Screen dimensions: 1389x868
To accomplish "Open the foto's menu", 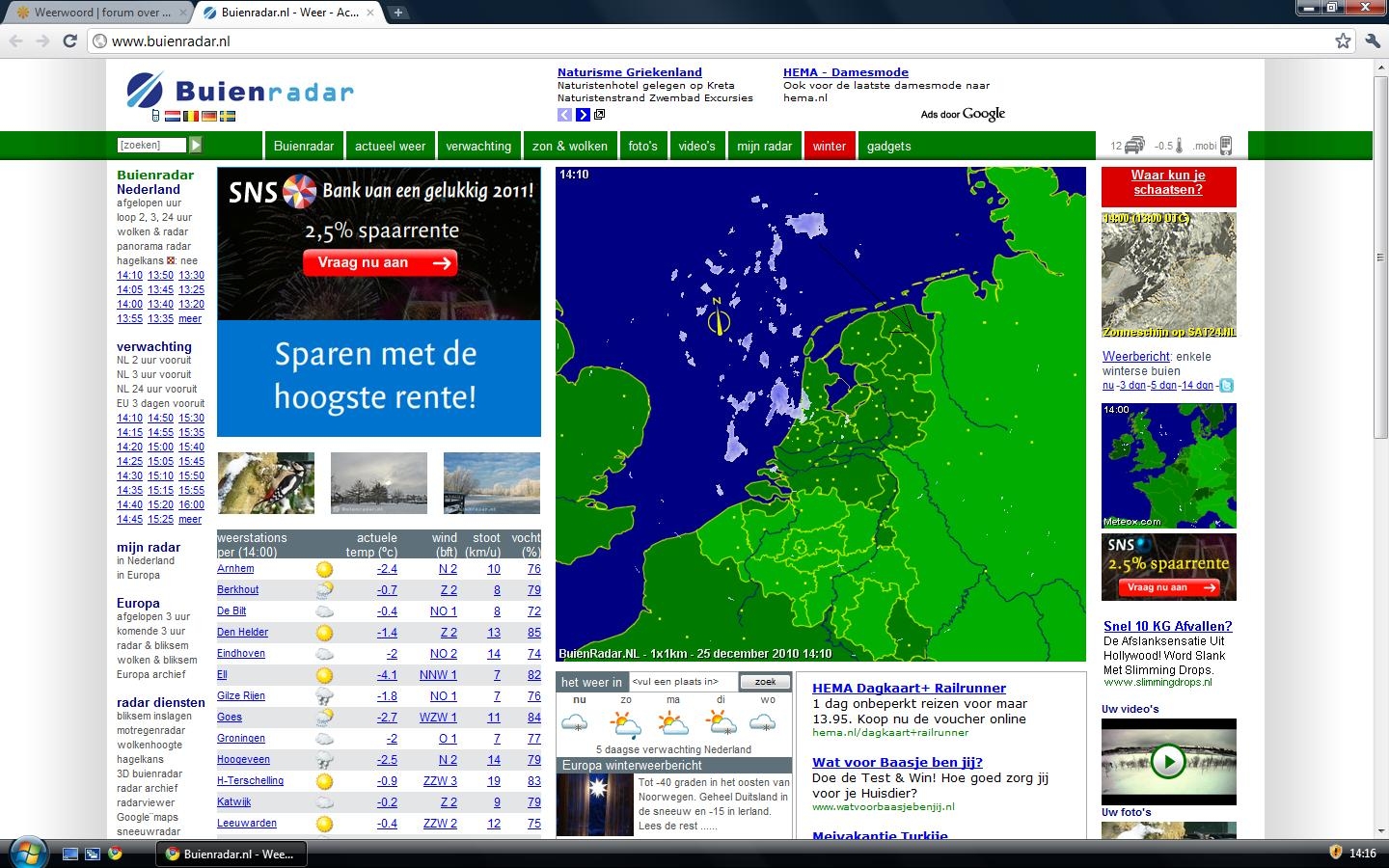I will (642, 146).
